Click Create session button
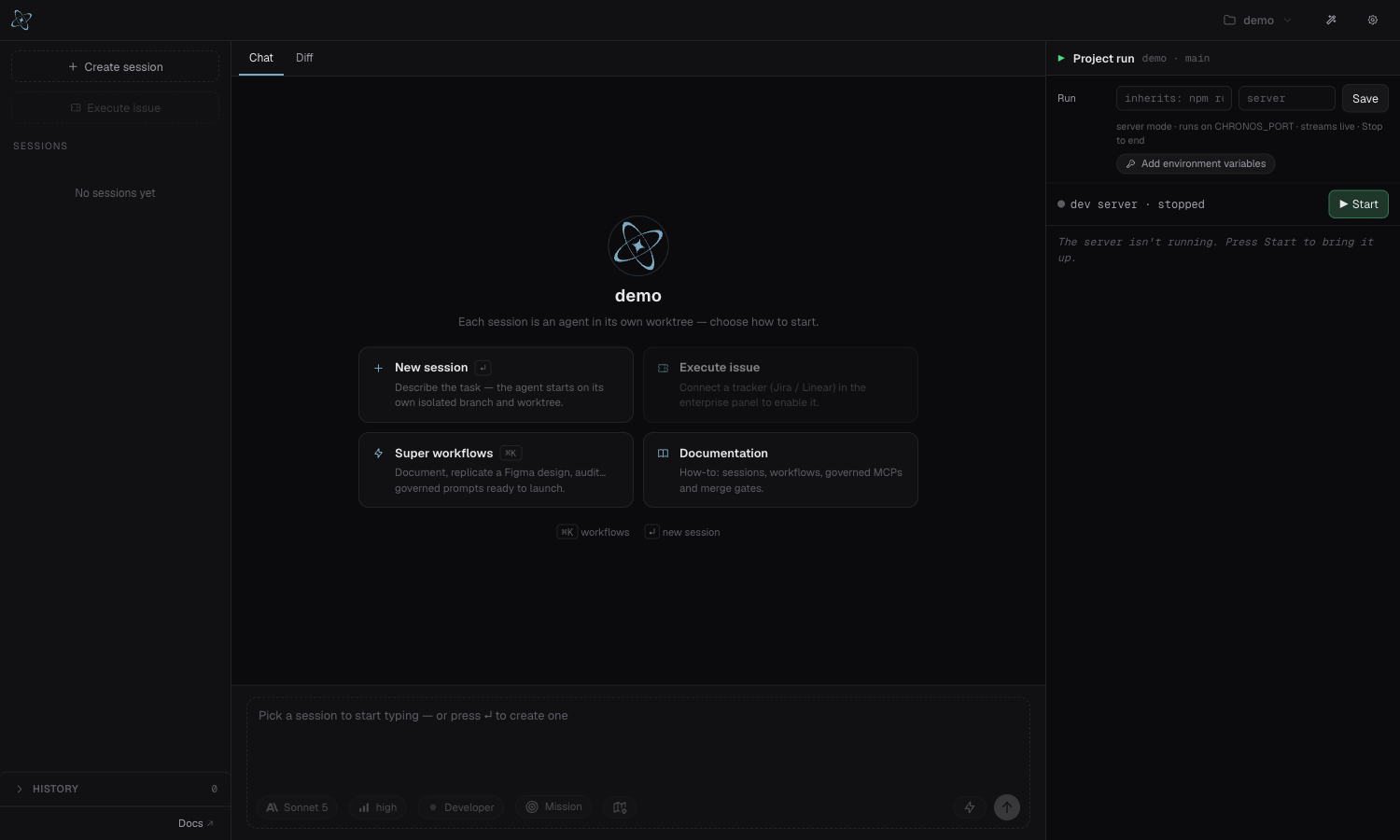 (116, 66)
